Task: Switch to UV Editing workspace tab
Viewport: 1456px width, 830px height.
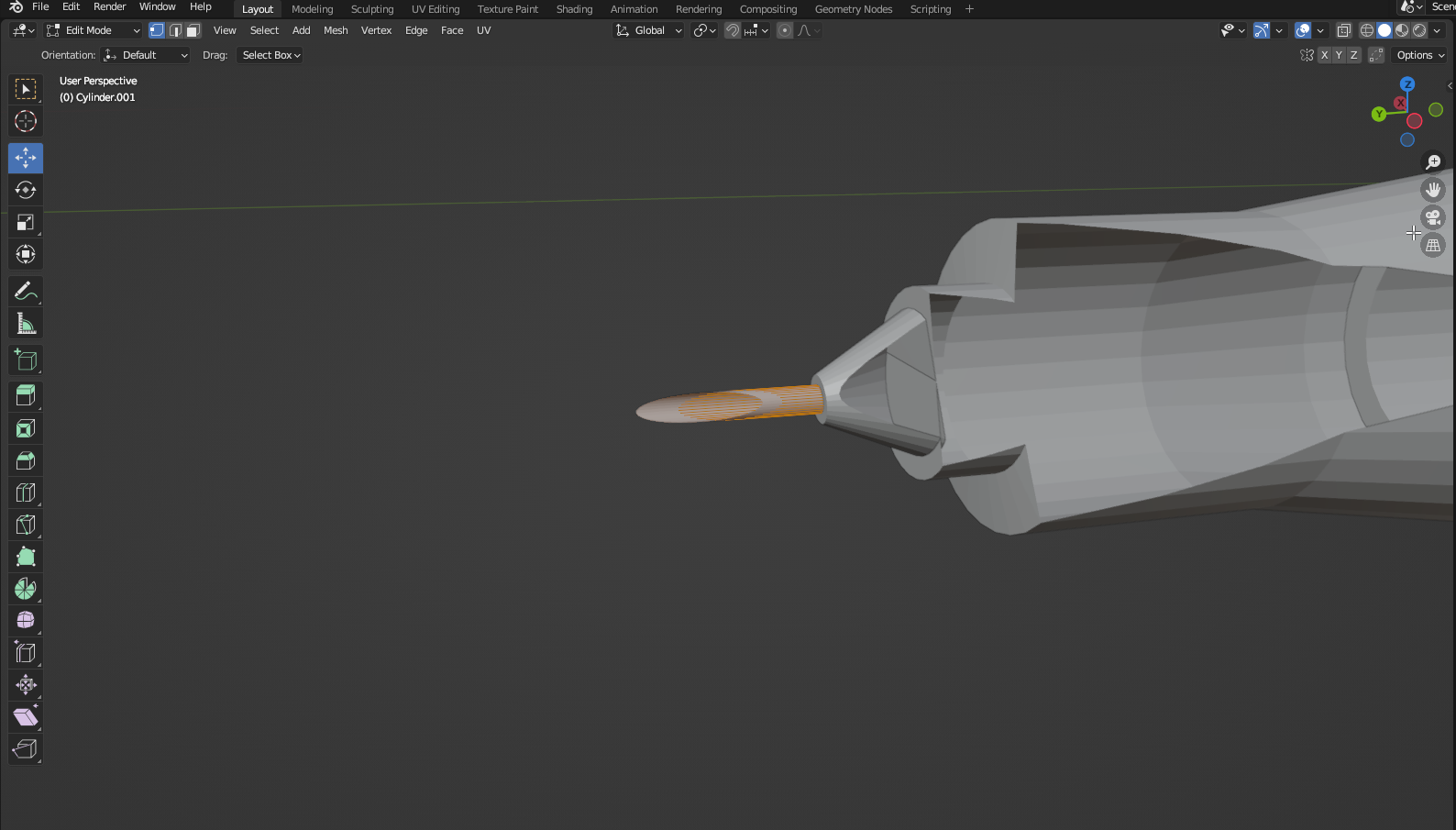Action: tap(436, 9)
